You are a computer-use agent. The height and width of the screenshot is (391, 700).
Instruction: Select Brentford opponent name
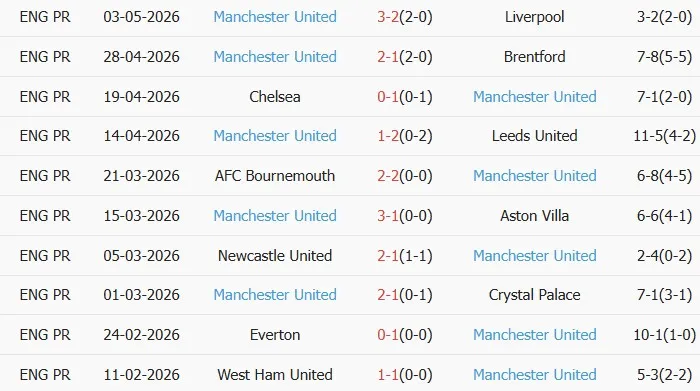[534, 57]
